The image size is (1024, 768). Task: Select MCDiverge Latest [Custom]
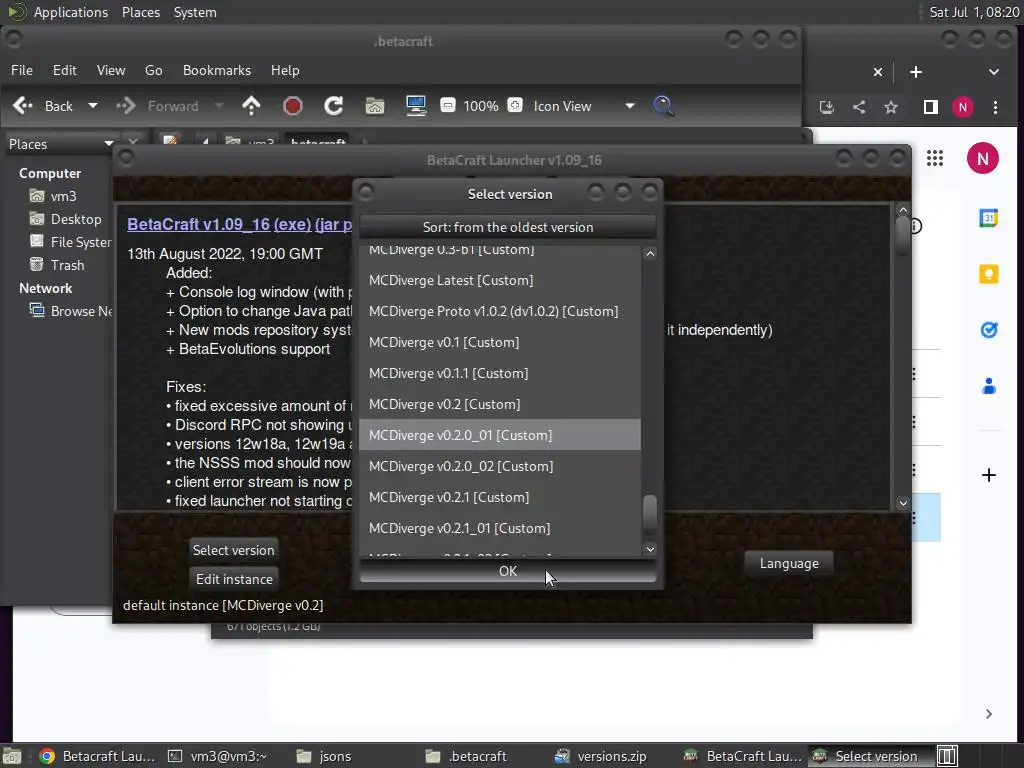click(500, 280)
